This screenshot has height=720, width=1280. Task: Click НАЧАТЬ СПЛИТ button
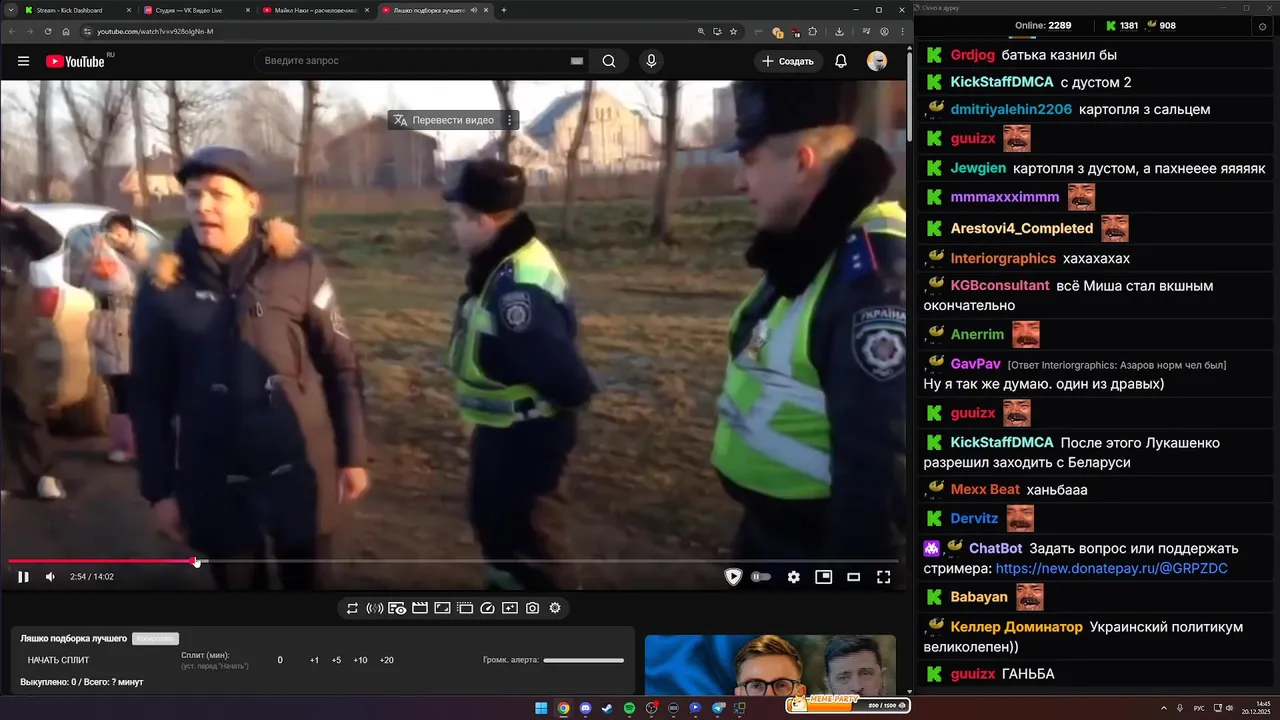(x=58, y=660)
